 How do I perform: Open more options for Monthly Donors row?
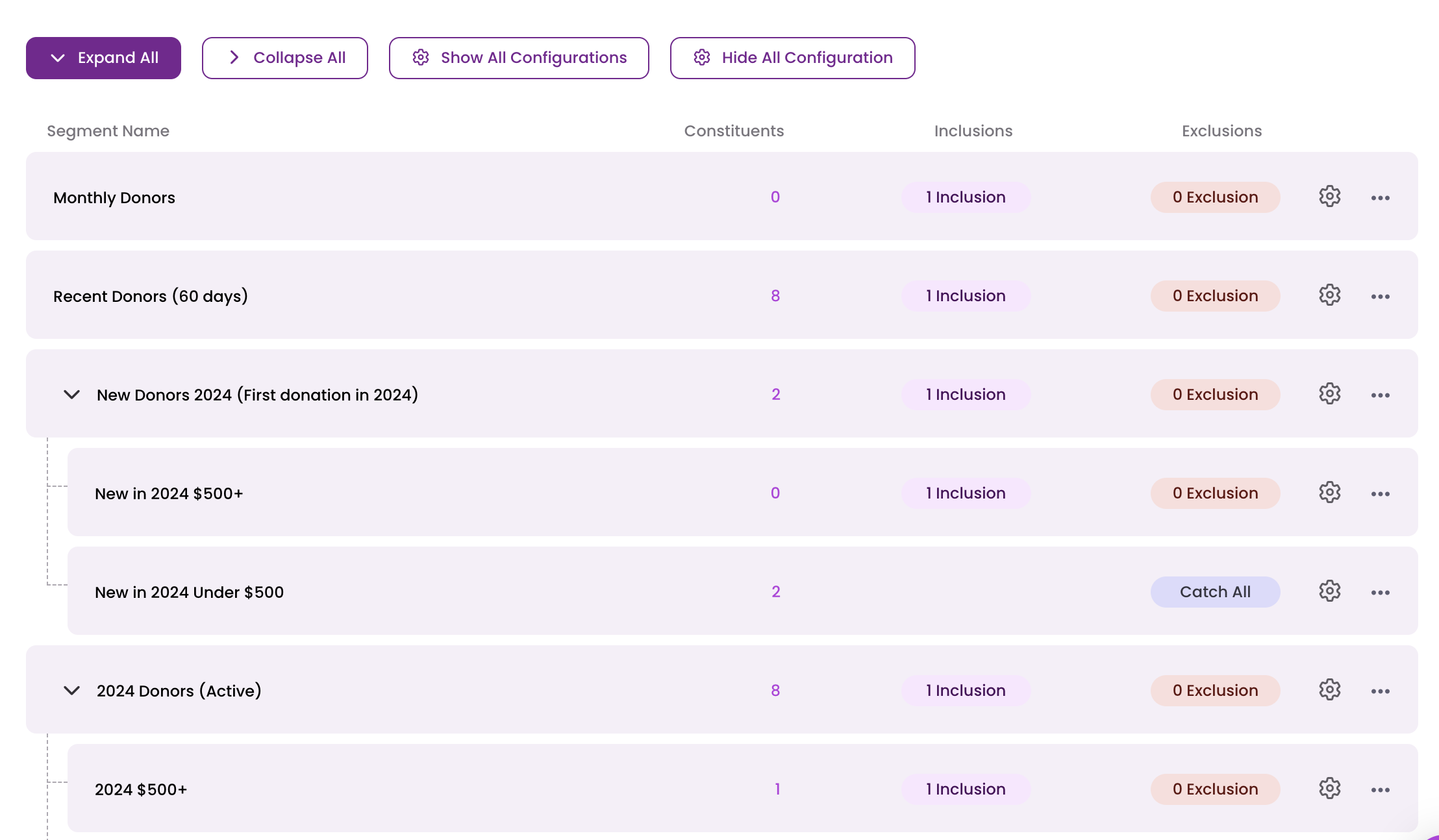coord(1380,198)
